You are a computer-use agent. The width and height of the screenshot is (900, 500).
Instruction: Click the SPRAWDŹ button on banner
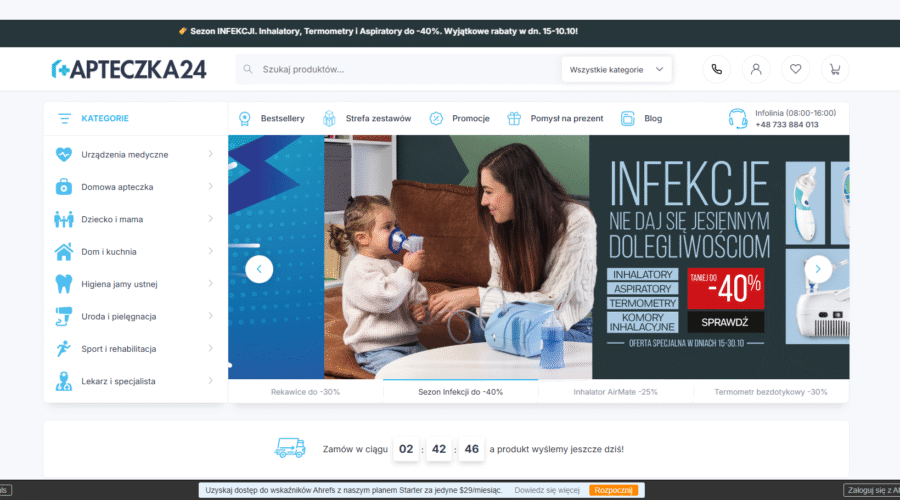(x=725, y=322)
